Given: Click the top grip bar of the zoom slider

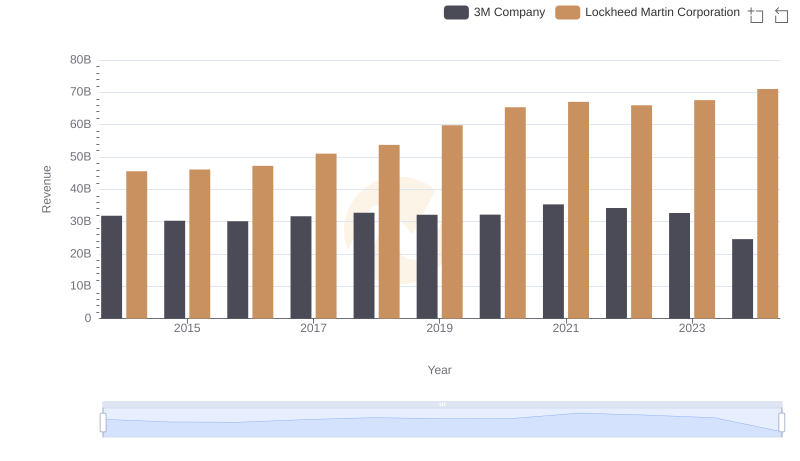Looking at the screenshot, I should click(x=442, y=404).
